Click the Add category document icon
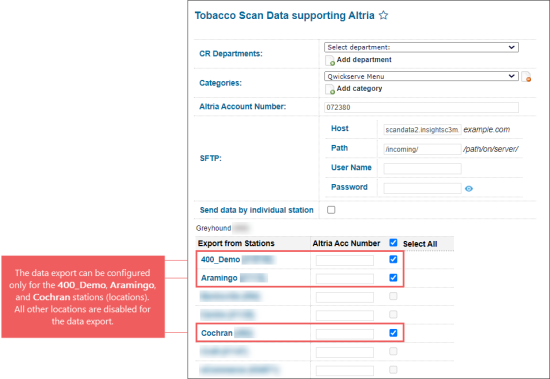550x379 pixels. click(x=330, y=89)
